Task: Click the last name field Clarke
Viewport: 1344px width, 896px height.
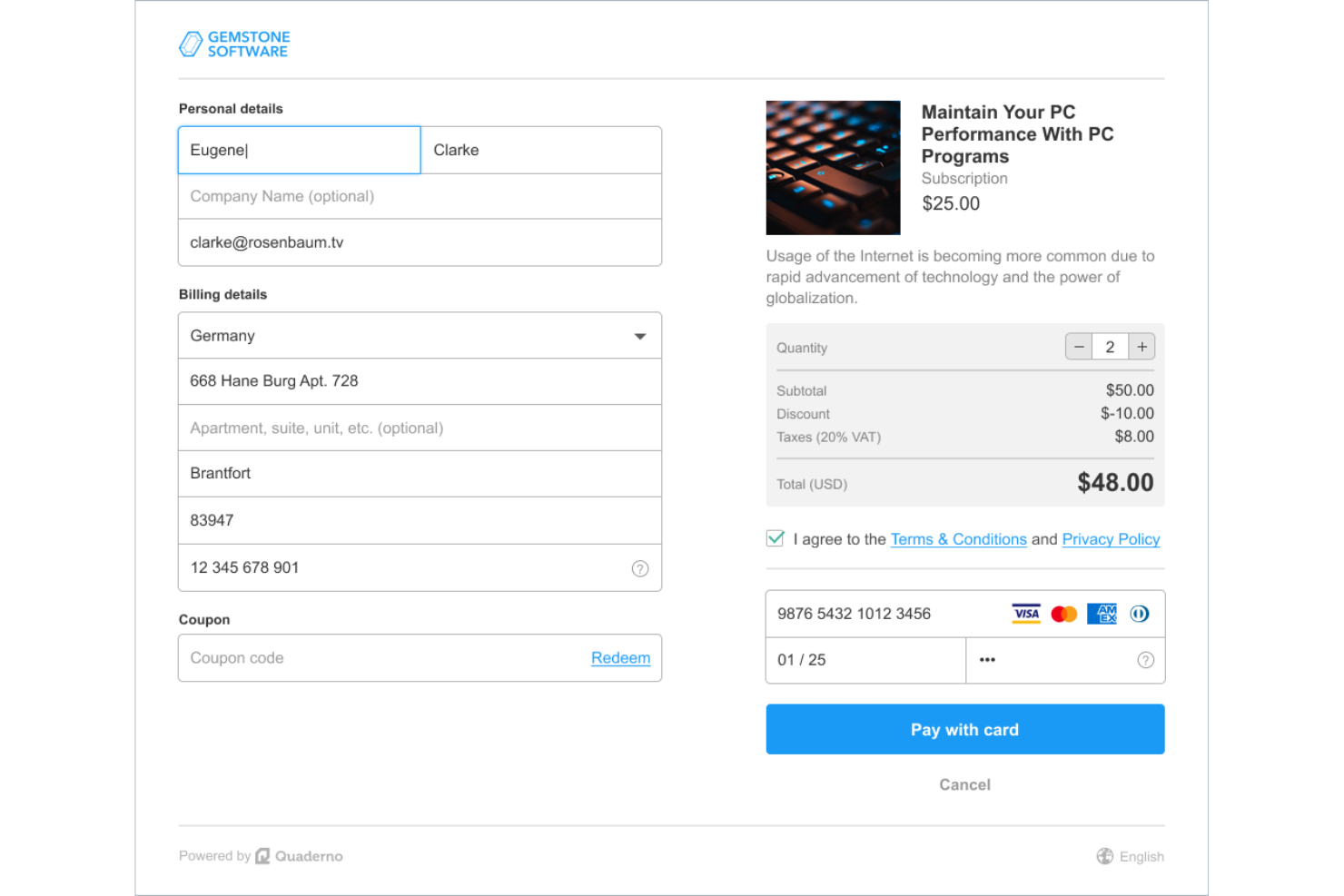Action: 541,150
